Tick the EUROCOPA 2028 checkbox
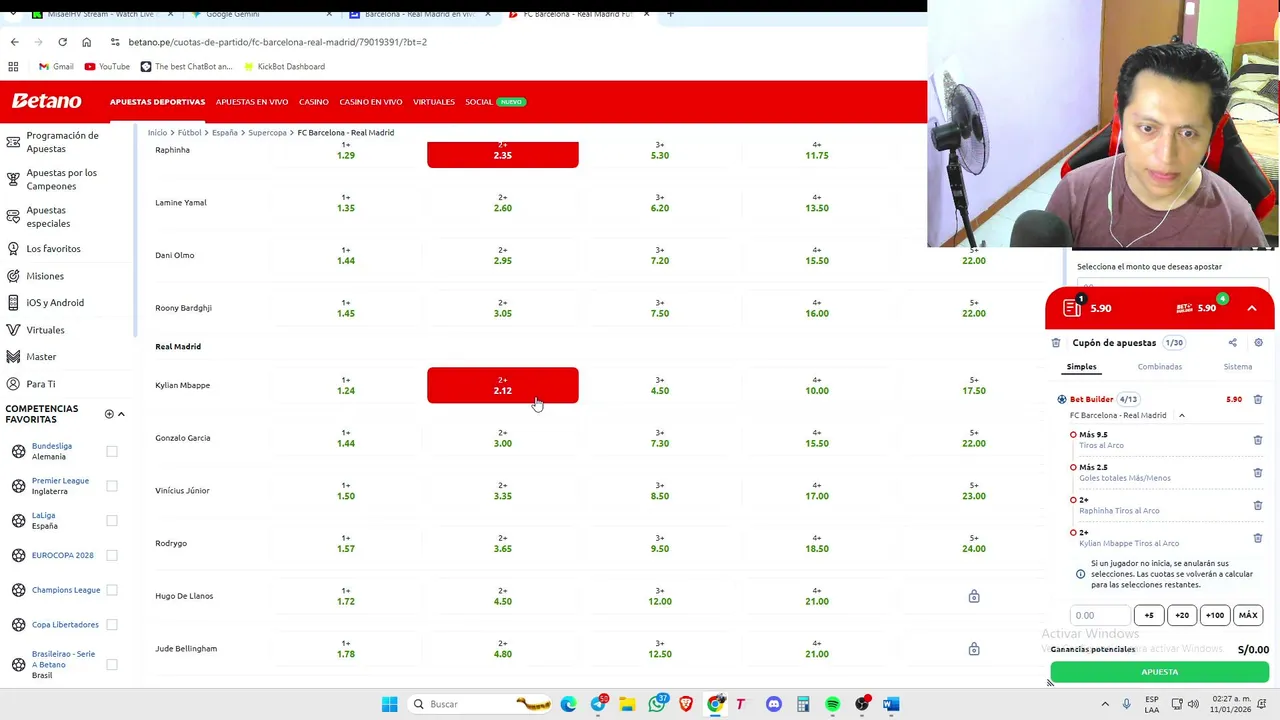This screenshot has width=1280, height=720. pyautogui.click(x=112, y=555)
